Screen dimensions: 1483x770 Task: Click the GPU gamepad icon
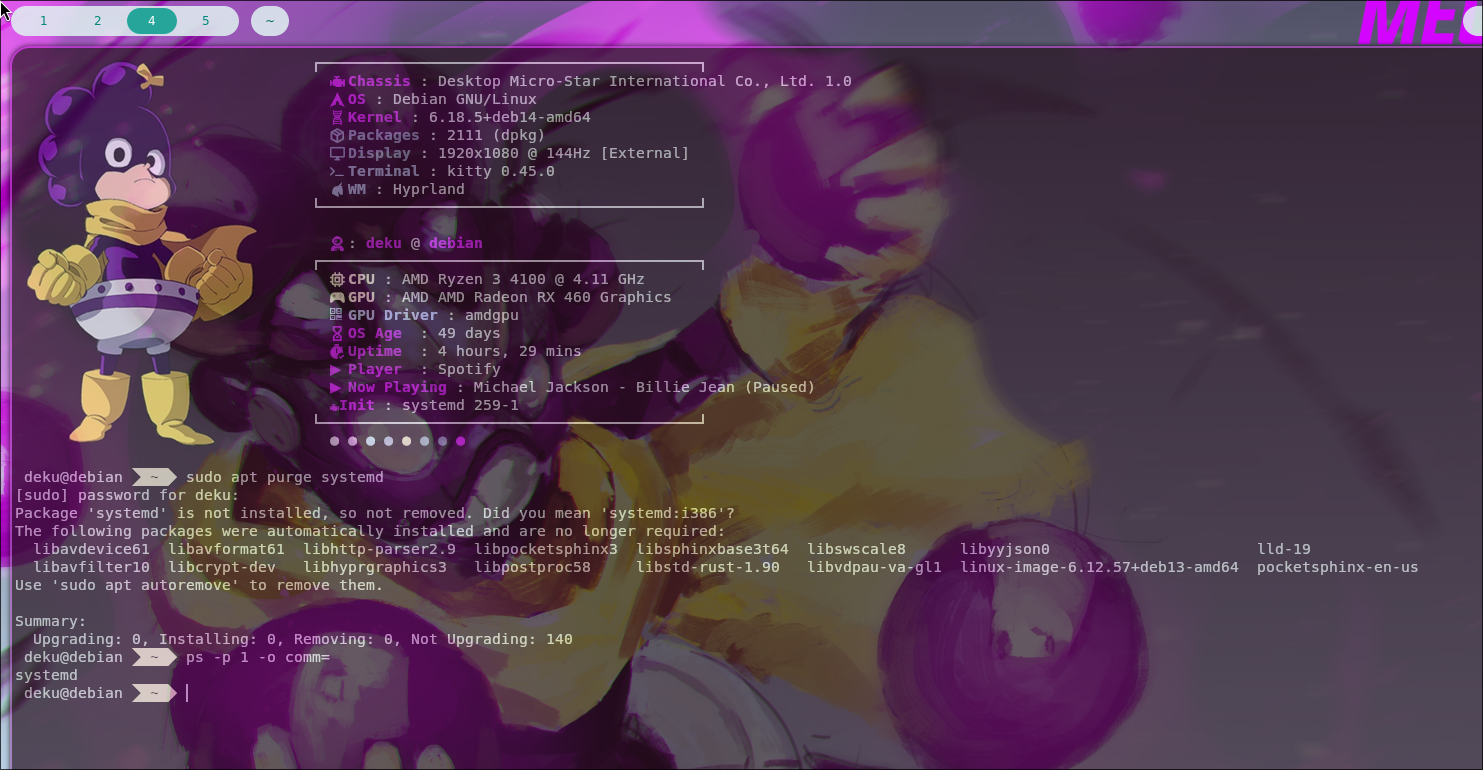click(x=337, y=298)
